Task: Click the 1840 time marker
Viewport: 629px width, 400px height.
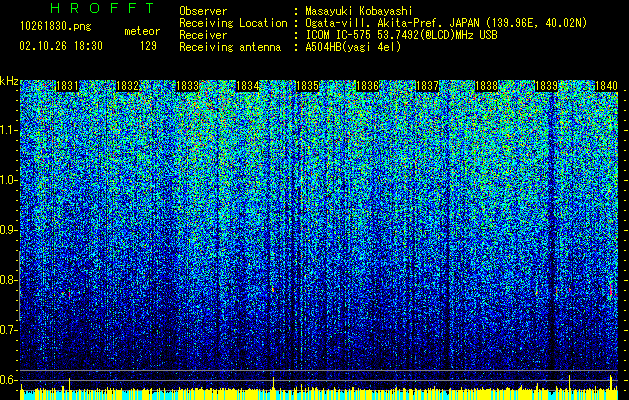Action: pos(606,86)
